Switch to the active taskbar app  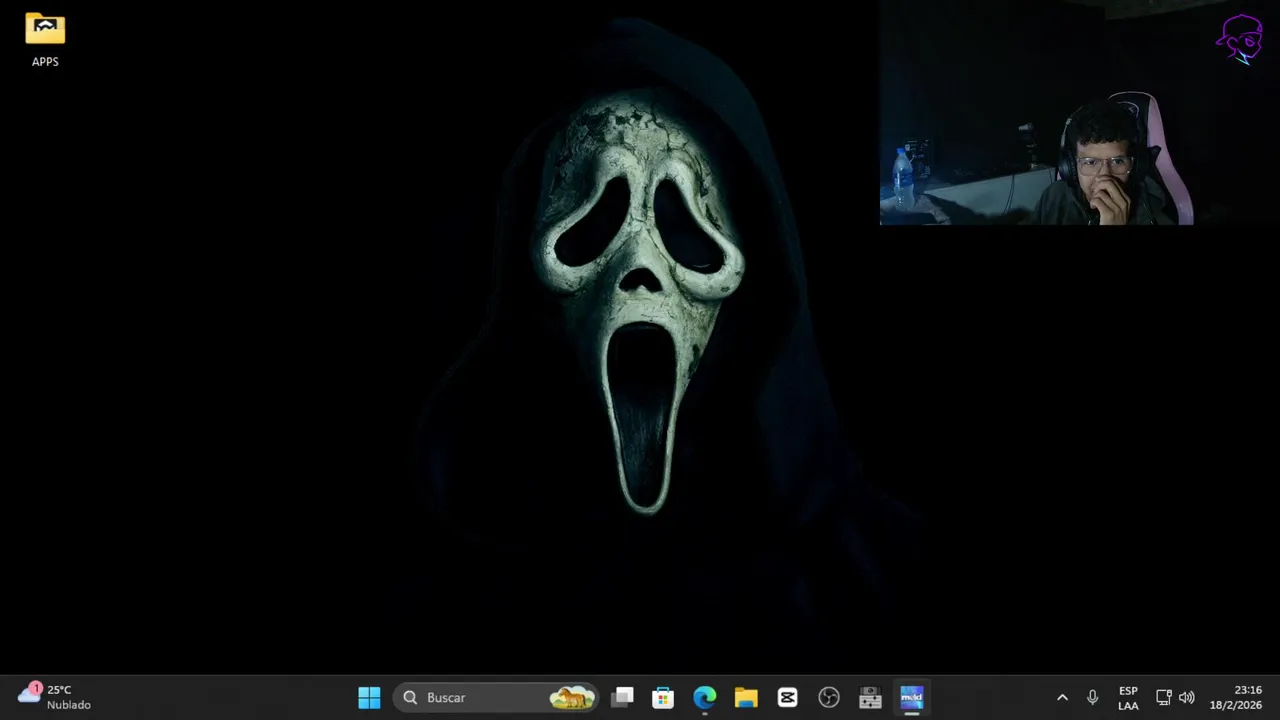pyautogui.click(x=911, y=697)
